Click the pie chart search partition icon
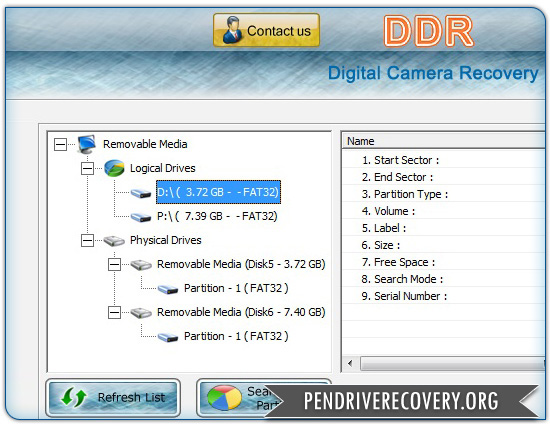The image size is (550, 424). point(224,397)
